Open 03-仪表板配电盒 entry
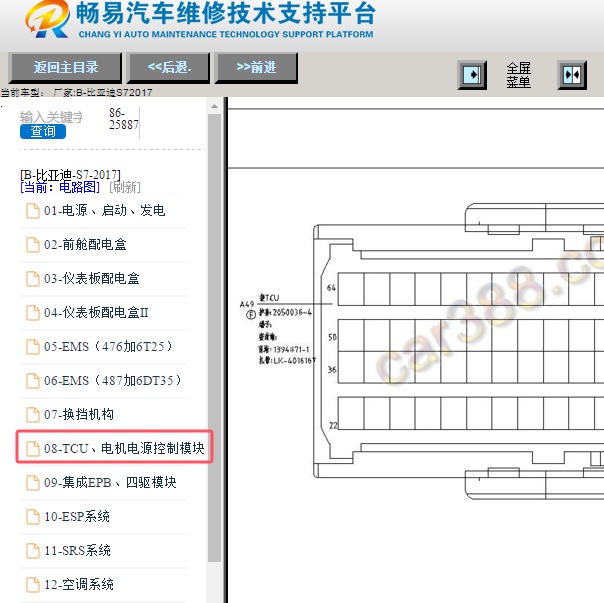 (x=92, y=279)
